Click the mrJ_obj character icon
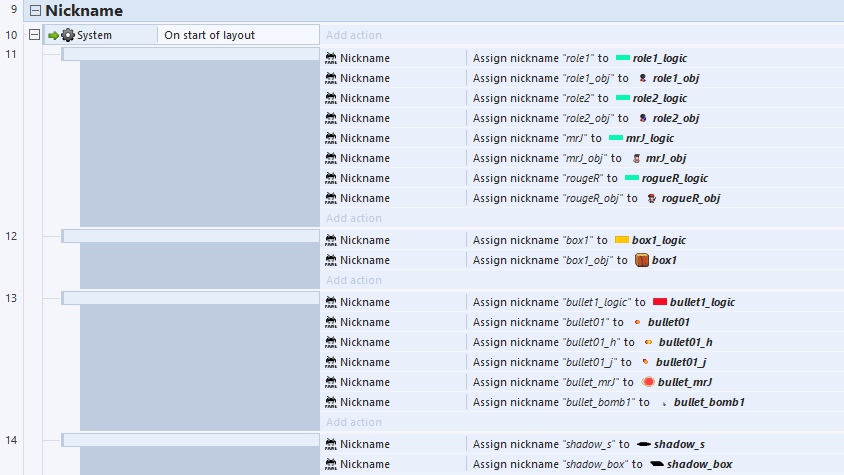The image size is (844, 475). [x=636, y=158]
